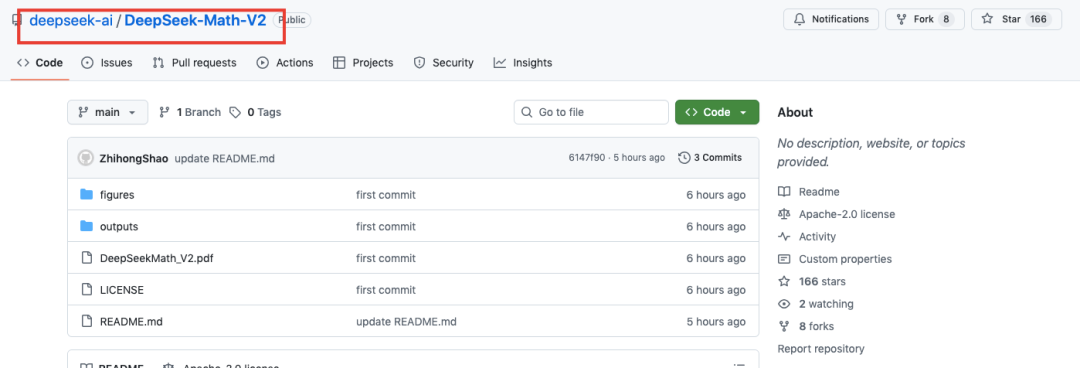Open the Actions tab

[x=284, y=63]
